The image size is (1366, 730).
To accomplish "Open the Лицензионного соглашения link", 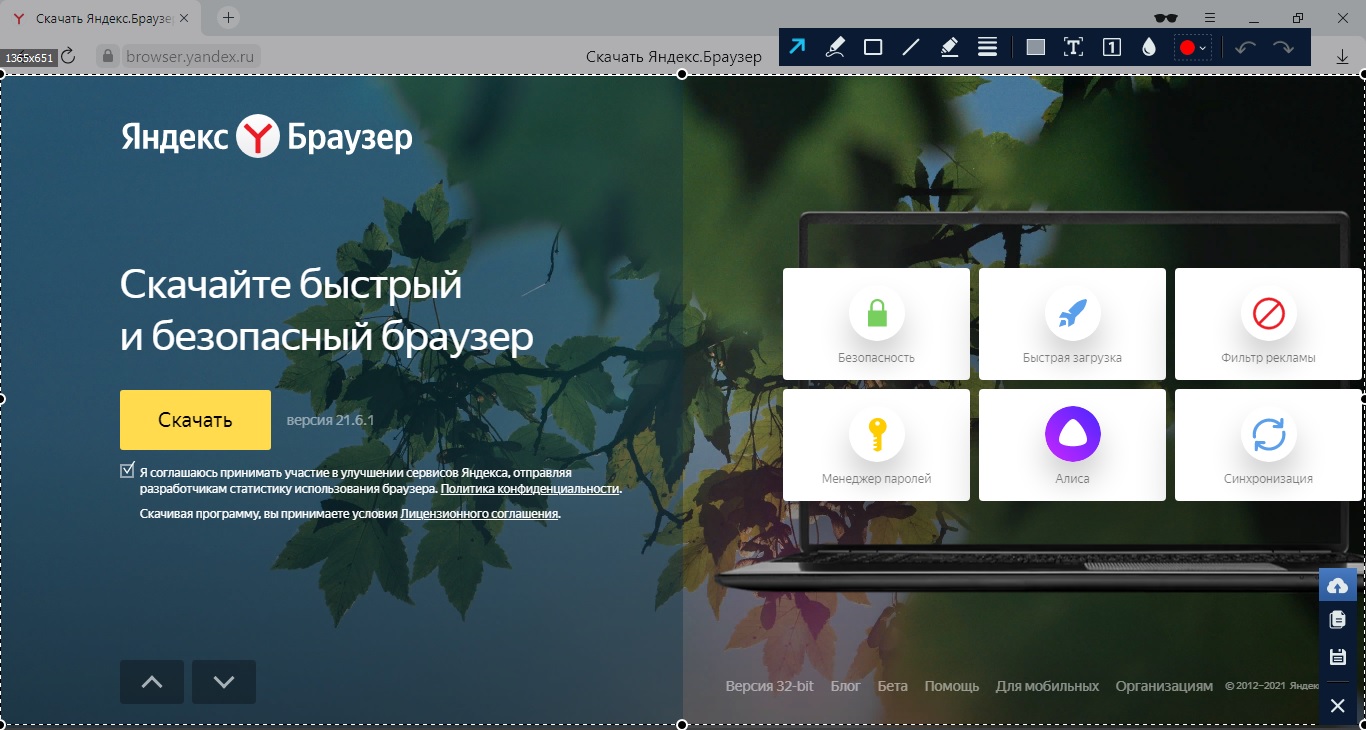I will [x=479, y=514].
